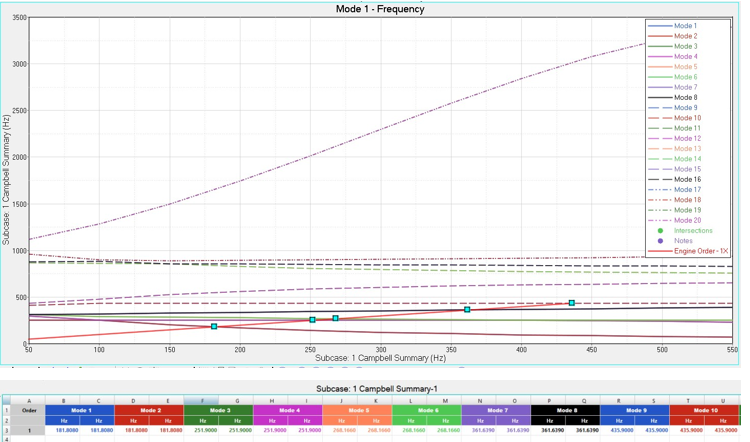
Task: Select column F header in the table
Action: 202,401
